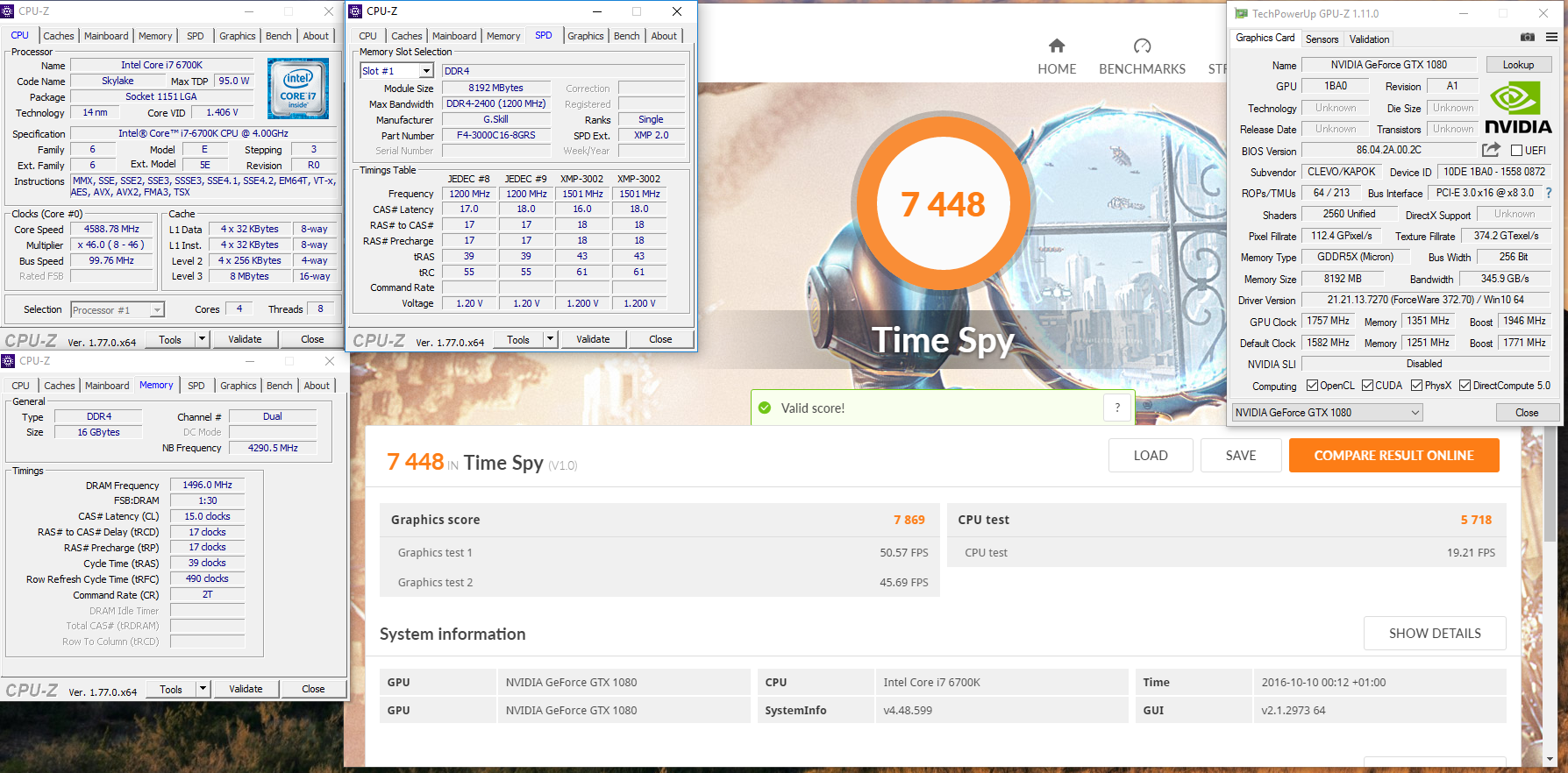Click the SAVE button in 3DMark
This screenshot has width=1568, height=773.
coord(1241,456)
